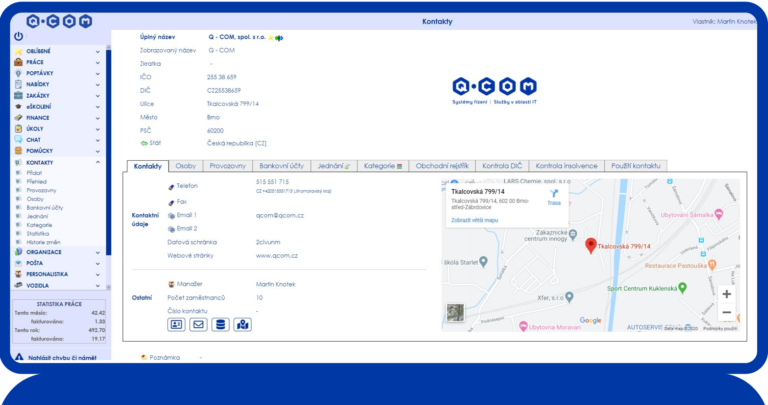This screenshot has width=768, height=405.
Task: Click the Organizace icon
Action: (19, 252)
